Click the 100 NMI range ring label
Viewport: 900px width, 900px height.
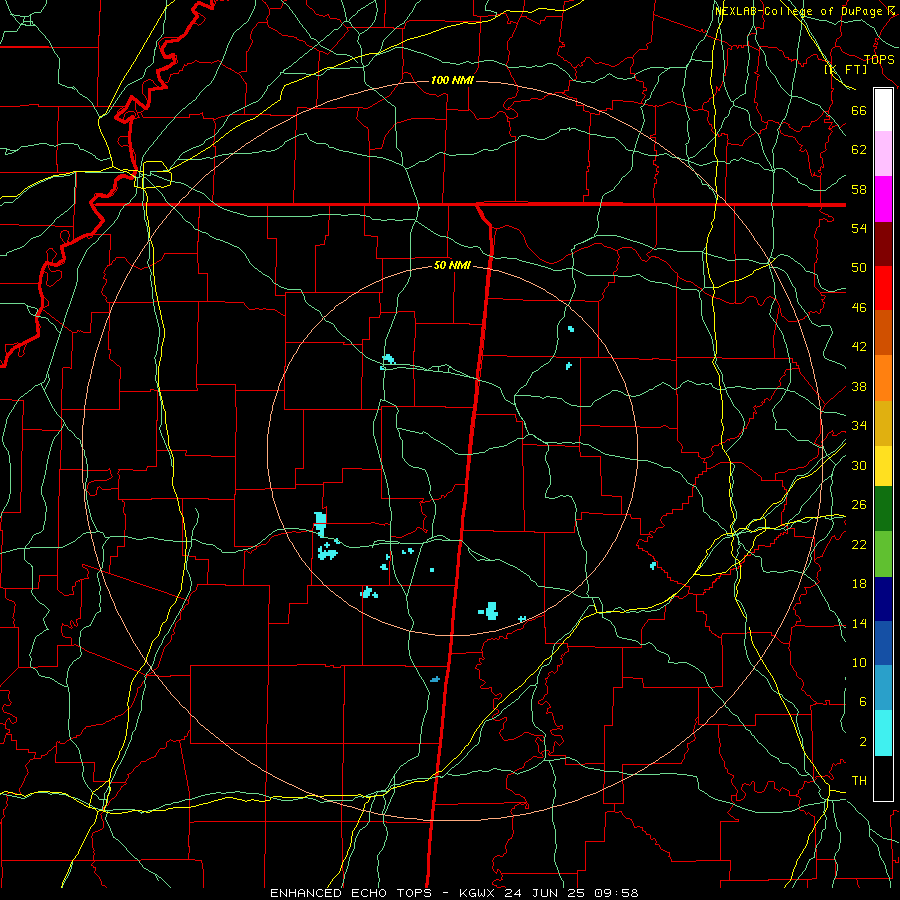coord(452,80)
